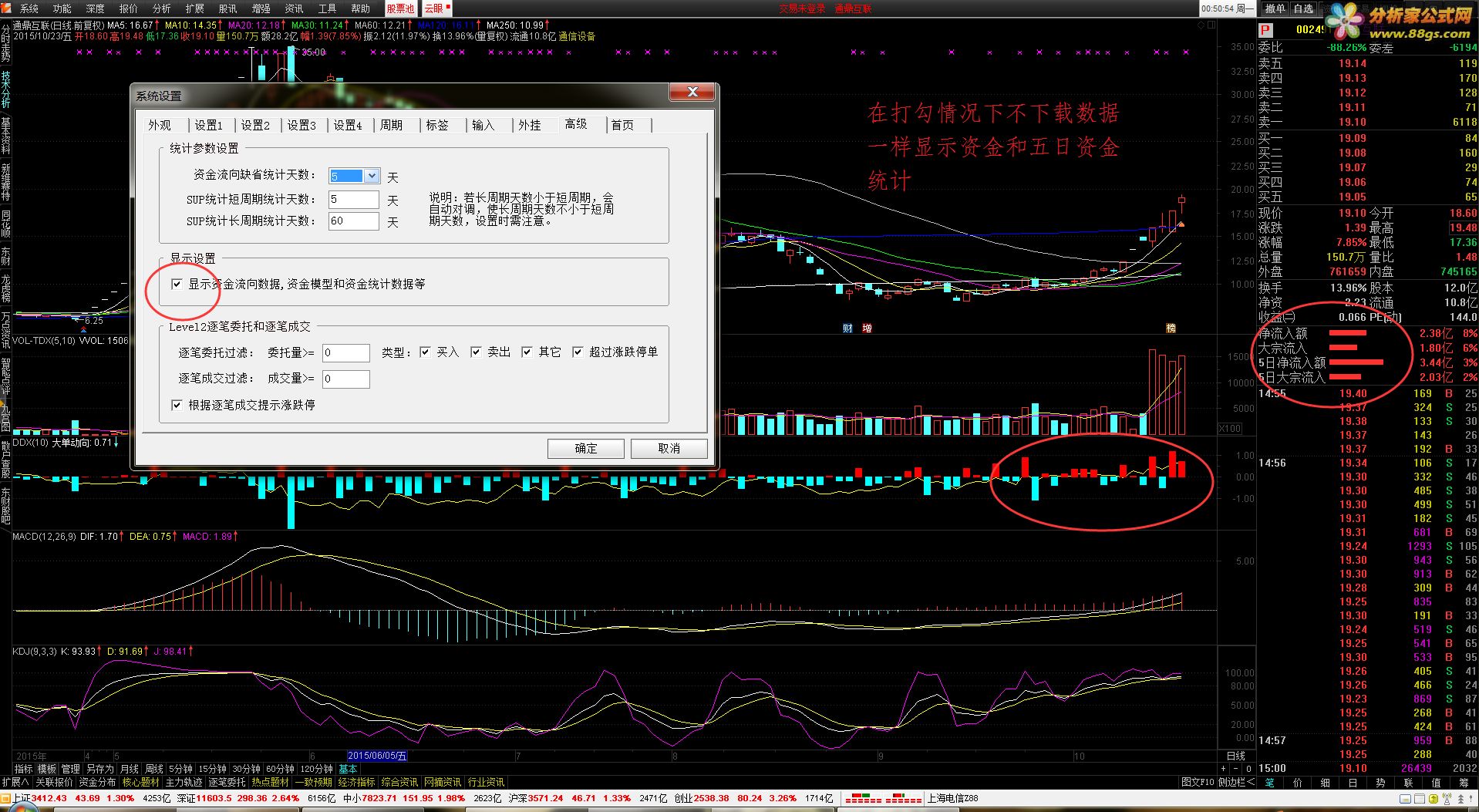
Task: Open the 分析 menu
Action: [x=162, y=8]
